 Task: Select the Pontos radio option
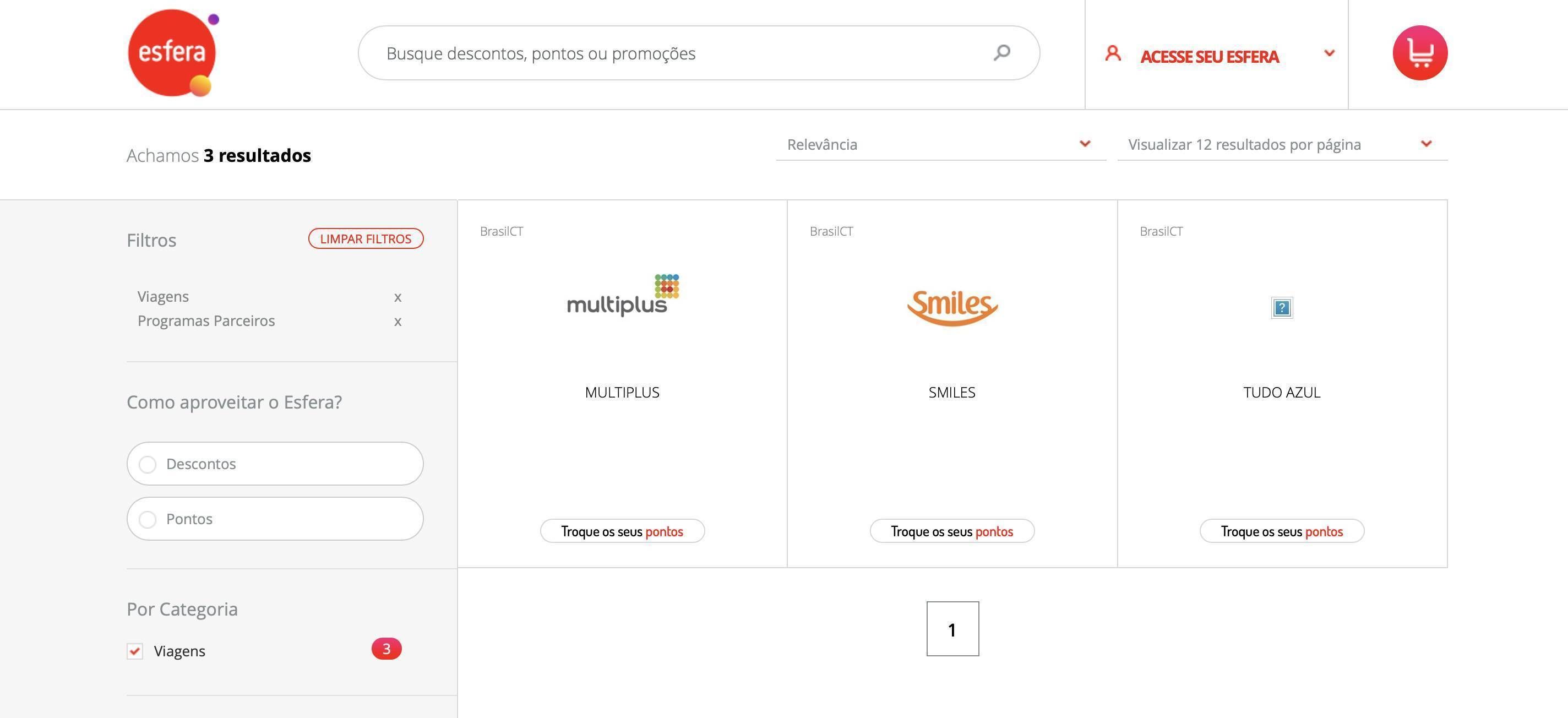275,519
